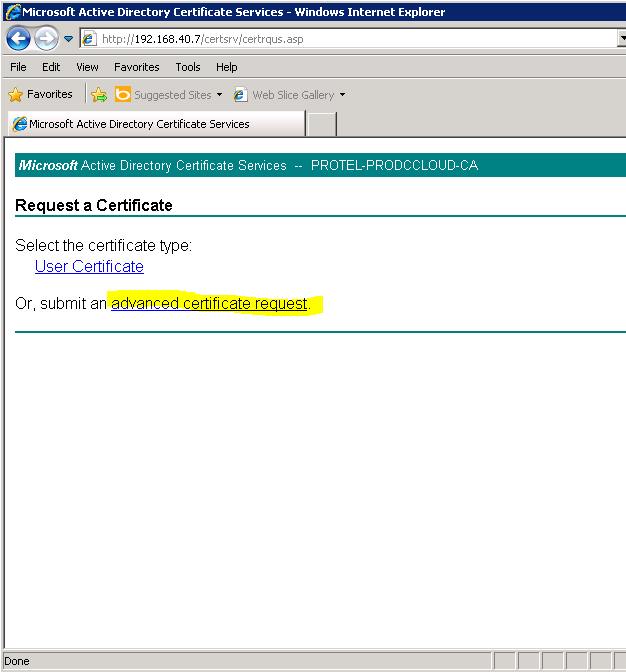Image resolution: width=626 pixels, height=672 pixels.
Task: Expand the recent pages dropdown arrow
Action: tap(69, 39)
